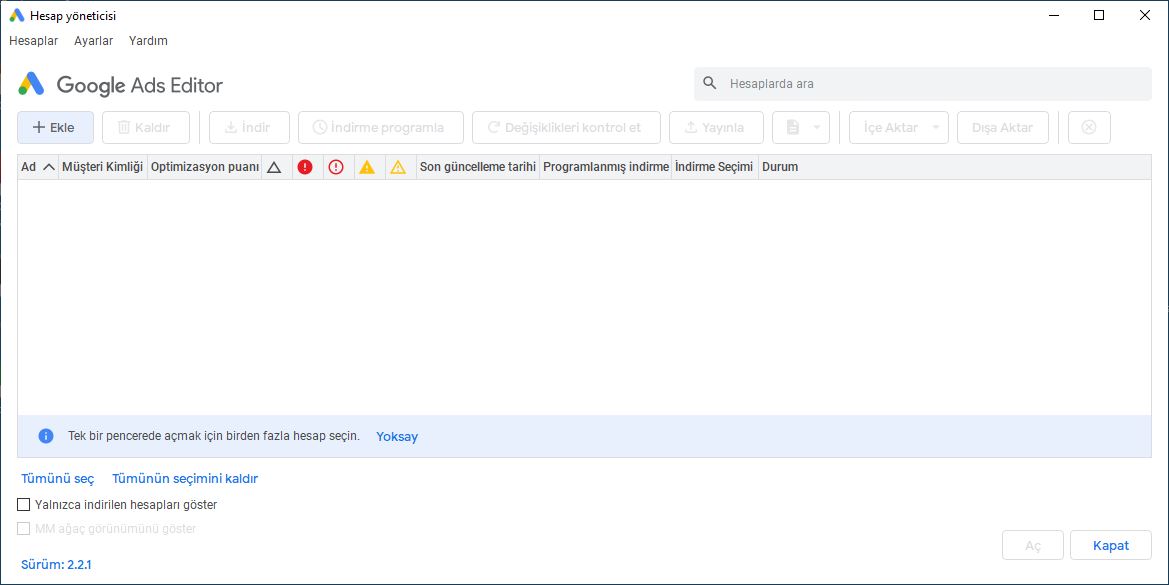Open the document icon dropdown in toolbar
This screenshot has height=585, width=1169.
[x=801, y=127]
